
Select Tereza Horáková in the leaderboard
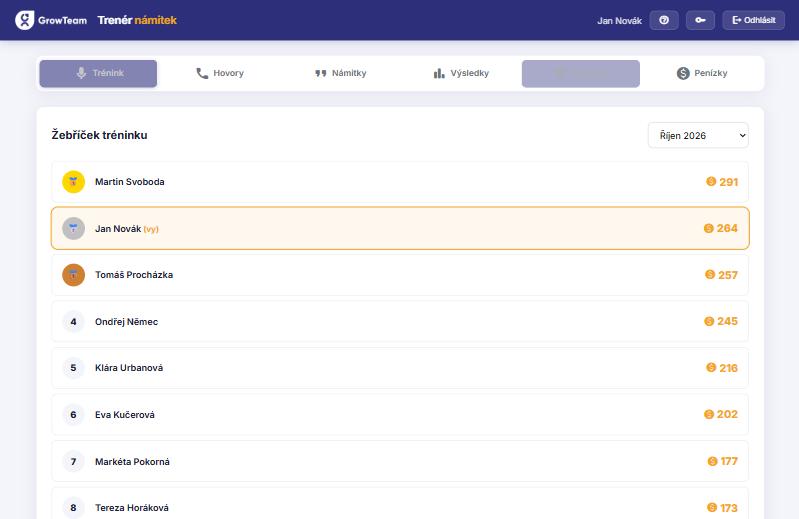tap(132, 508)
